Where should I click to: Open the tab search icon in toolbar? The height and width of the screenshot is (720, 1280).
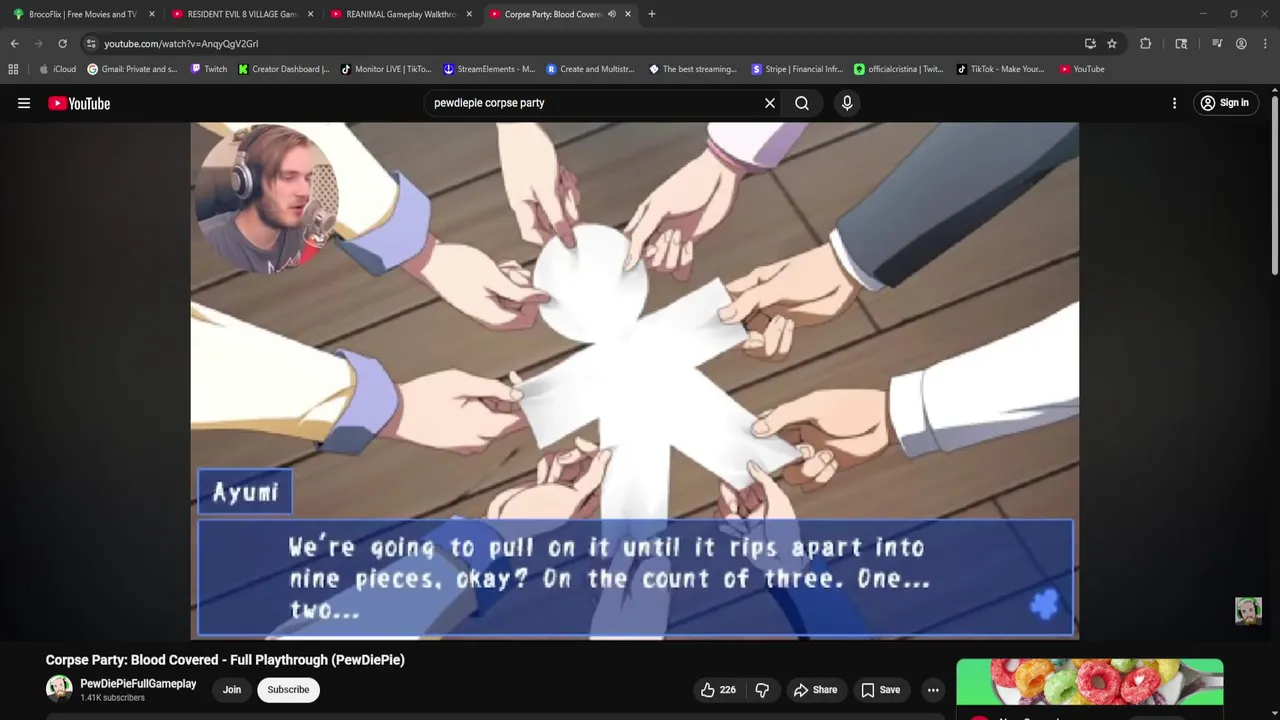(1181, 44)
